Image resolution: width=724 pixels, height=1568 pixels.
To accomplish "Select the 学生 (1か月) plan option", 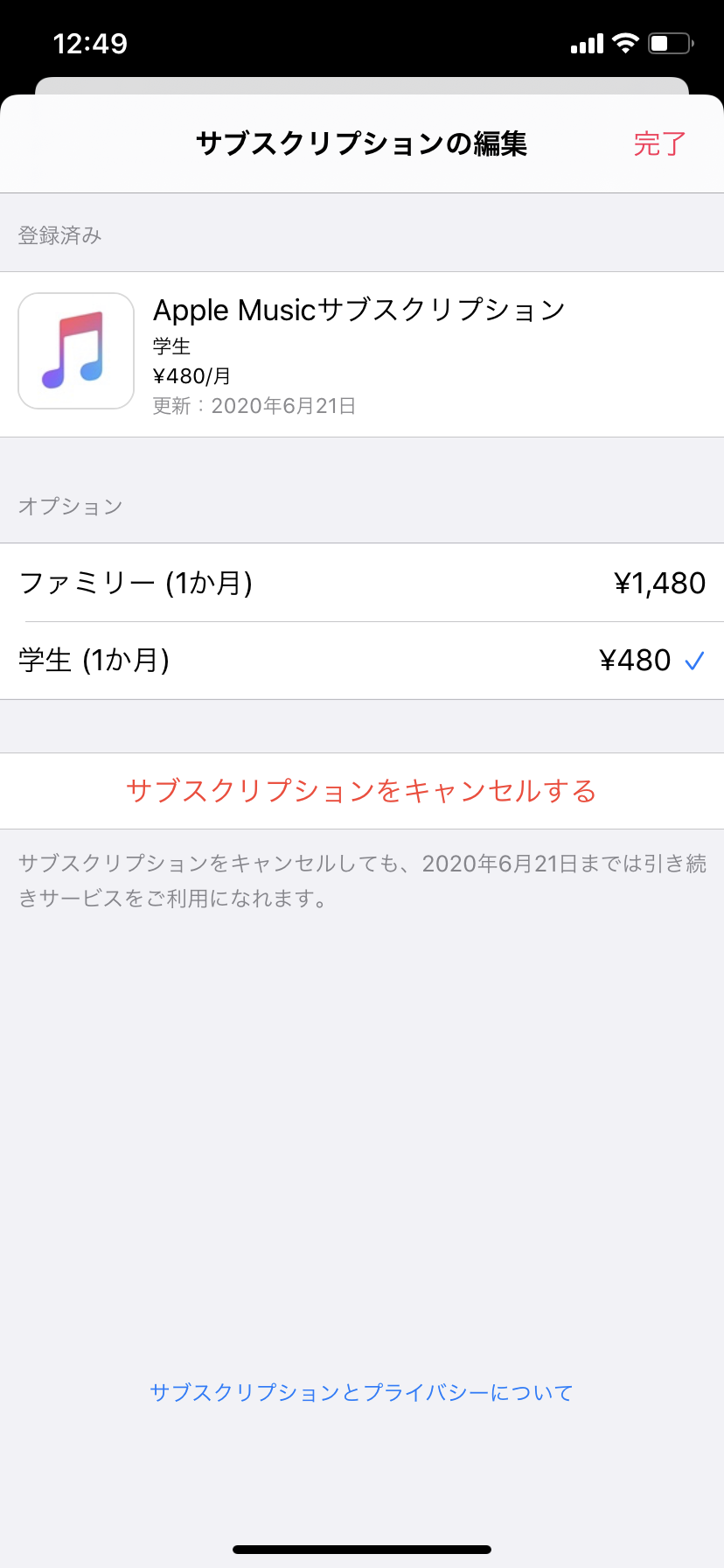I will (94, 660).
